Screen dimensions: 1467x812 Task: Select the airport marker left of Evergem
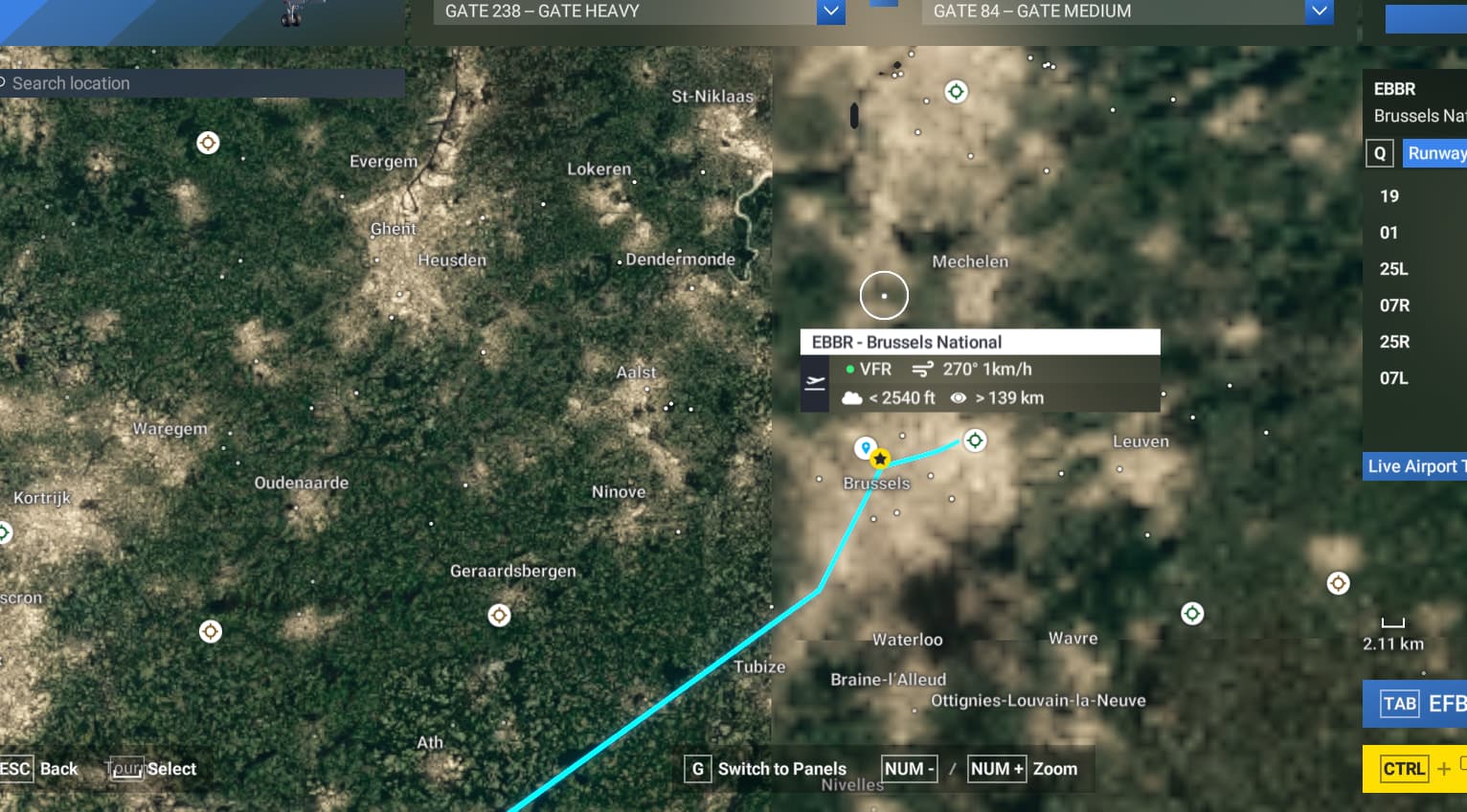[208, 143]
